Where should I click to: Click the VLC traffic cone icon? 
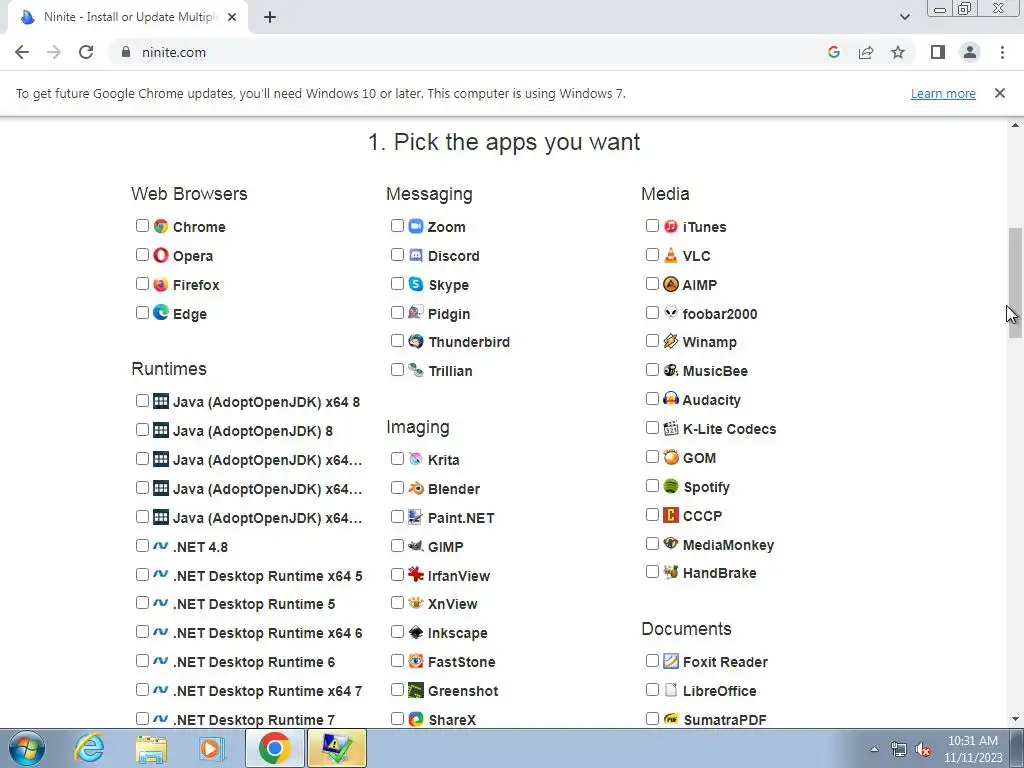click(671, 255)
